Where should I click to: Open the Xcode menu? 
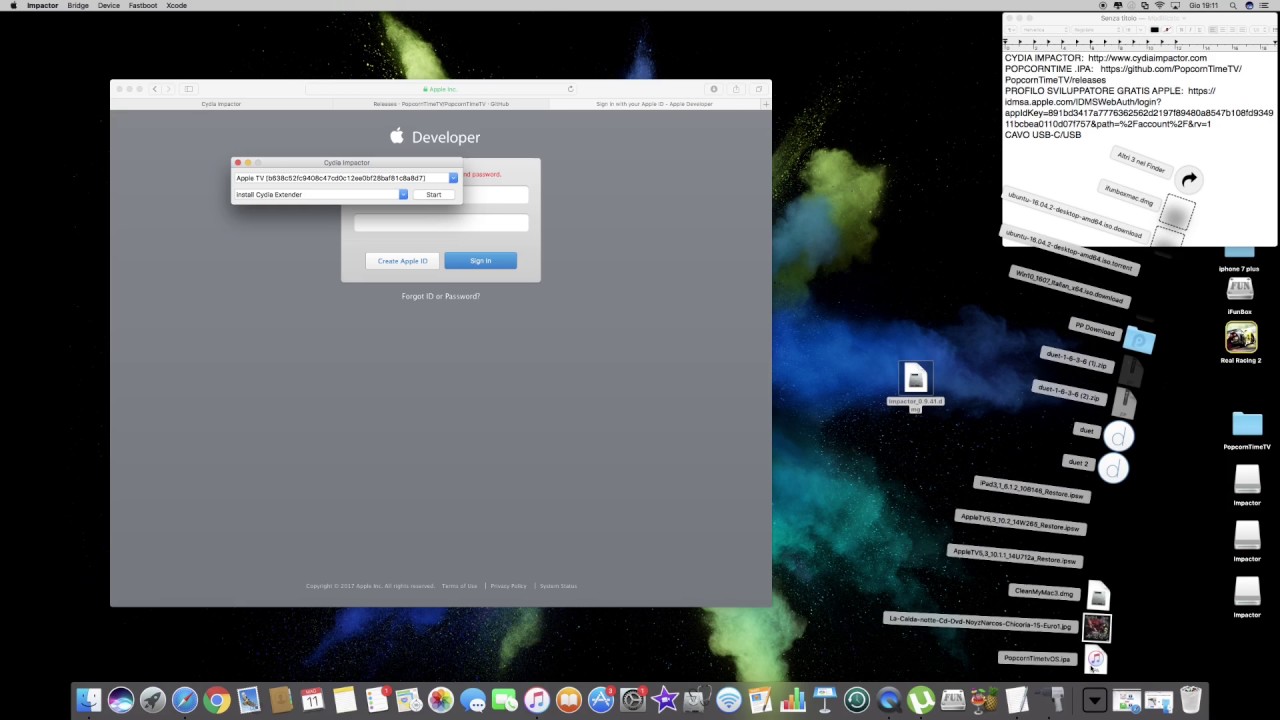tap(176, 5)
